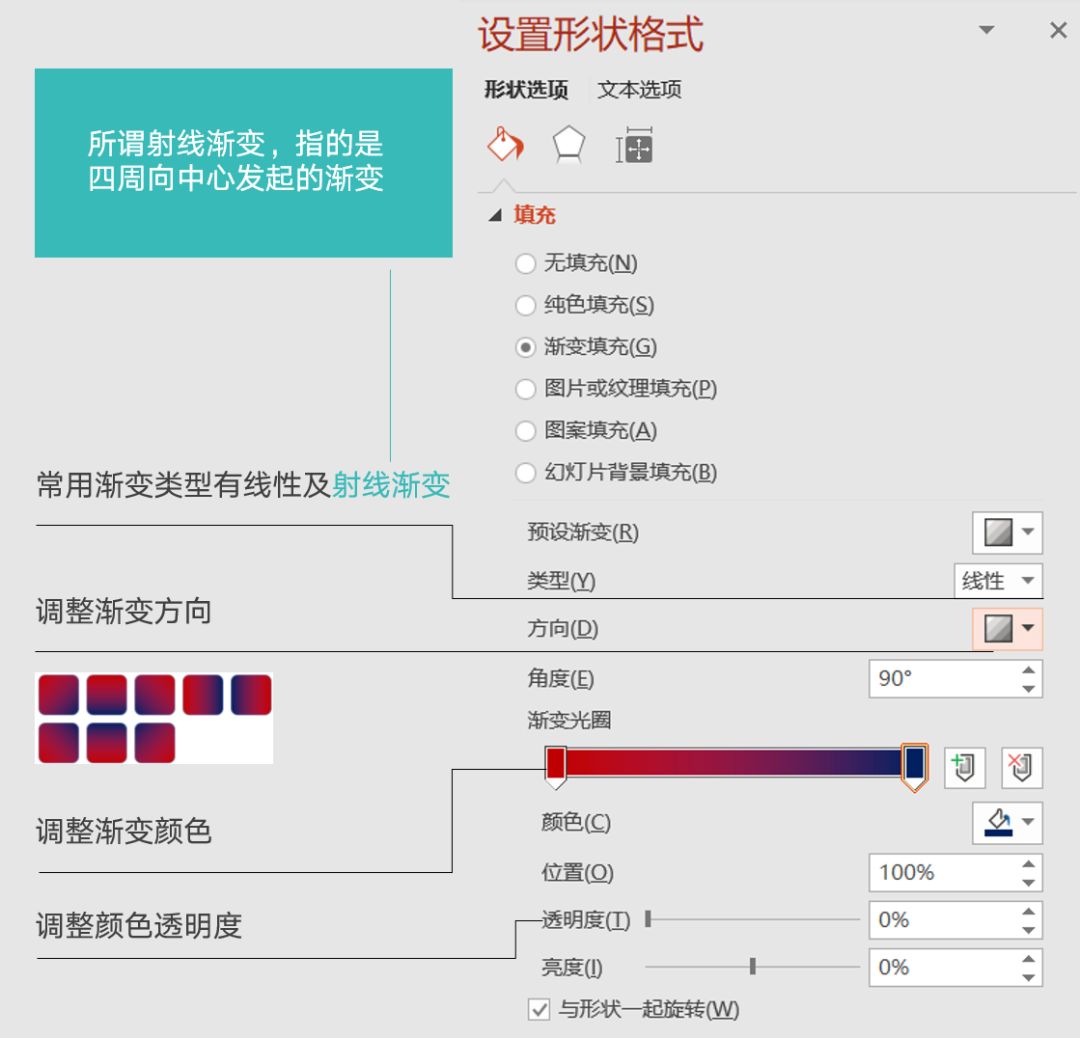
Task: Click the add gradient stop button
Action: (x=964, y=768)
